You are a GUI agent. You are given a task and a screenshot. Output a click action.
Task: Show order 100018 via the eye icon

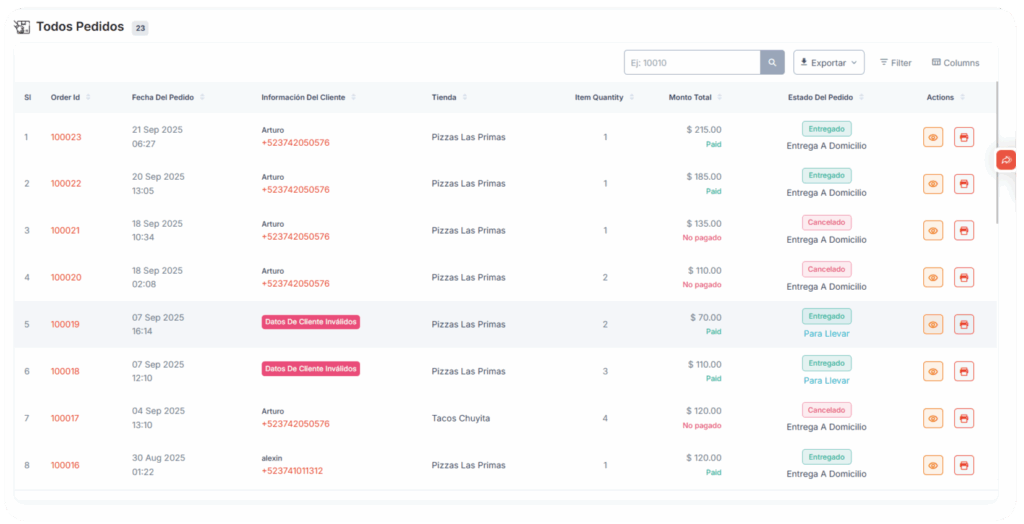933,371
